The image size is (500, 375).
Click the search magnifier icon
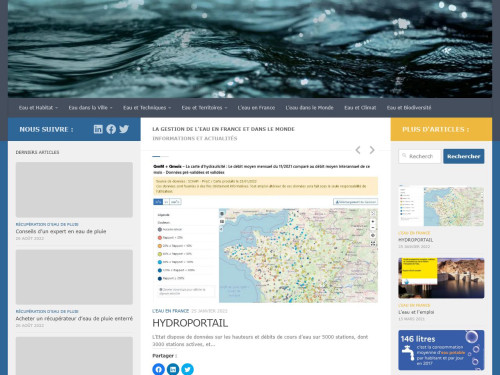point(404,156)
